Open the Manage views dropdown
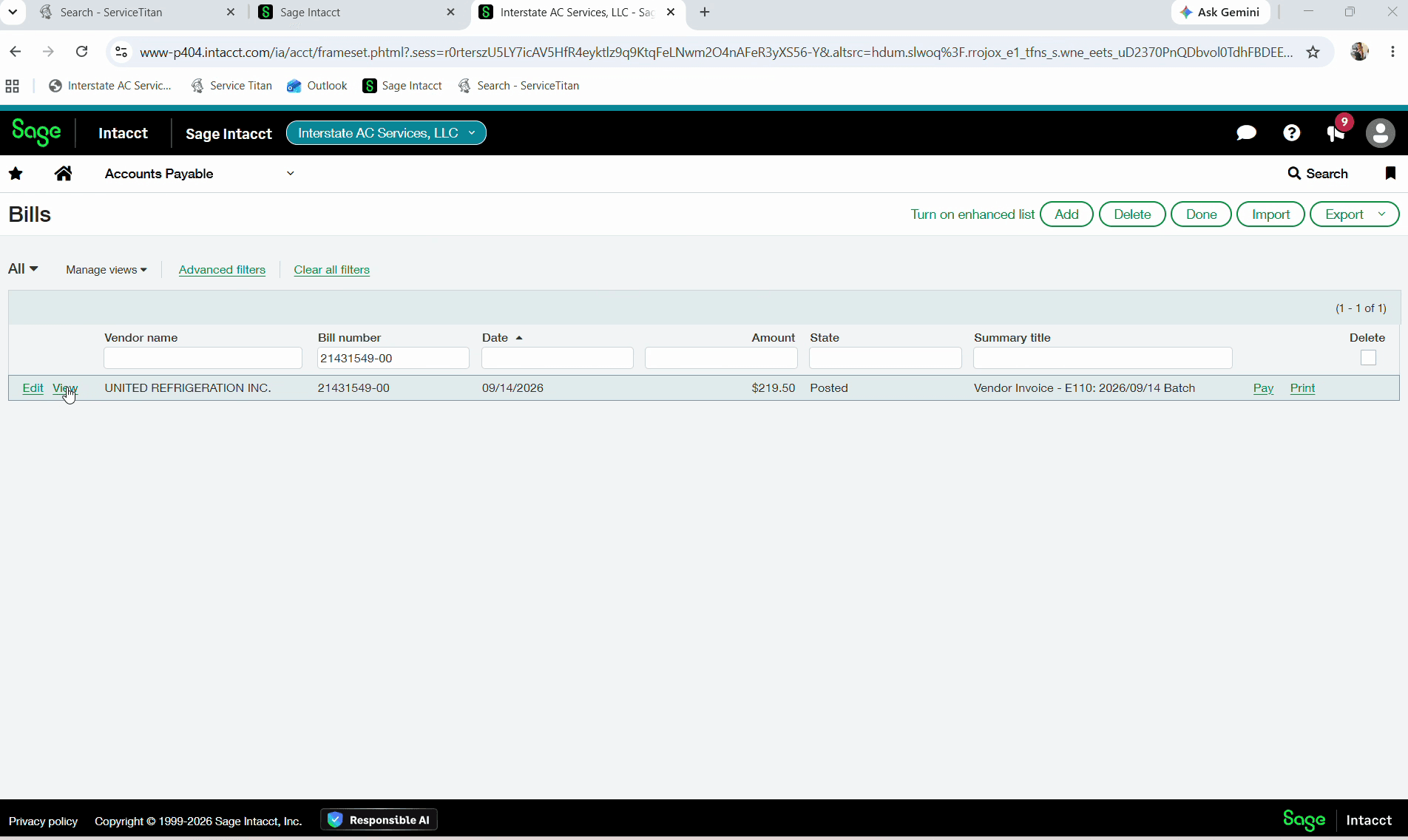Image resolution: width=1408 pixels, height=840 pixels. click(106, 270)
